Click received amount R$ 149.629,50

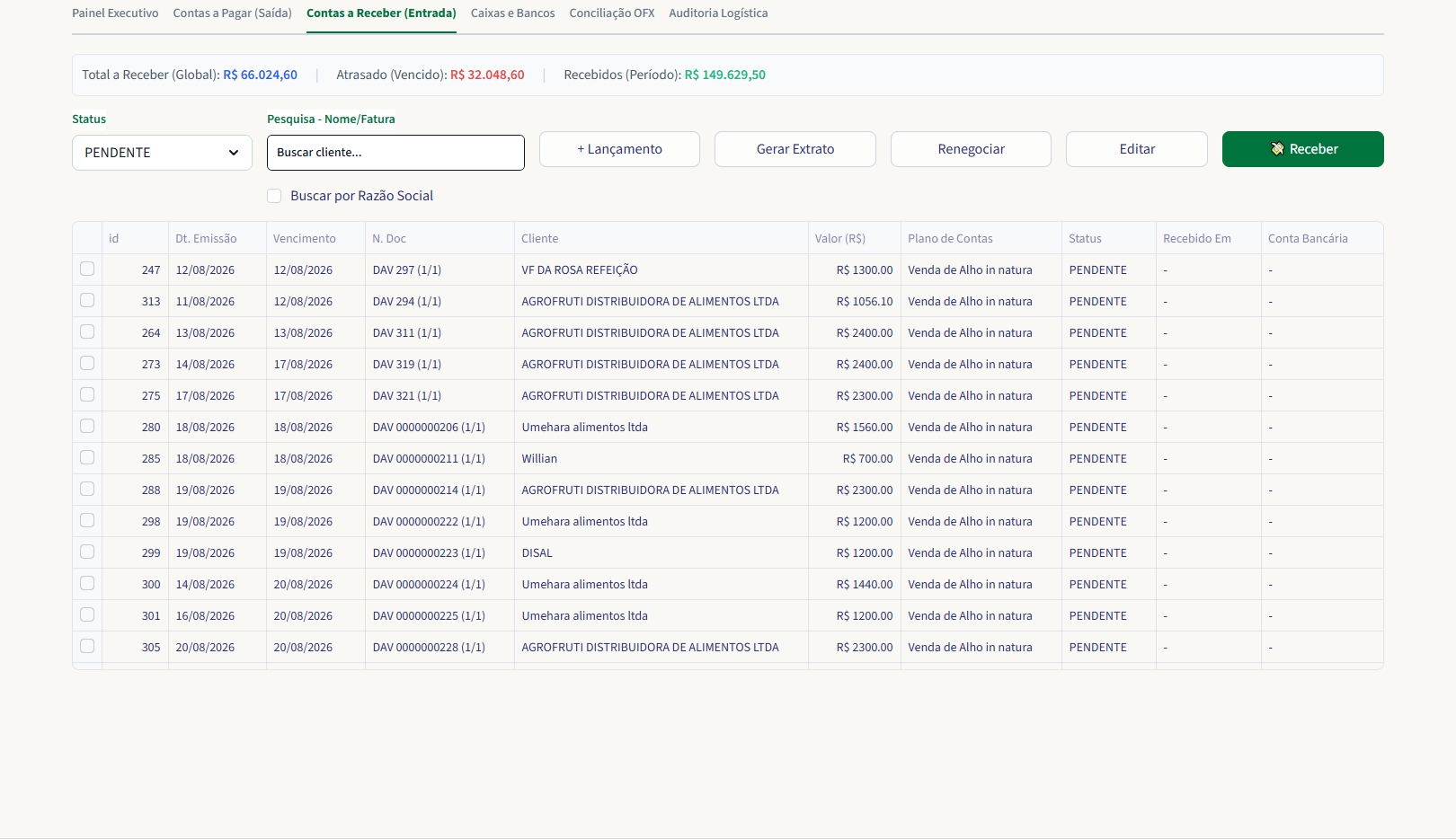tap(725, 75)
